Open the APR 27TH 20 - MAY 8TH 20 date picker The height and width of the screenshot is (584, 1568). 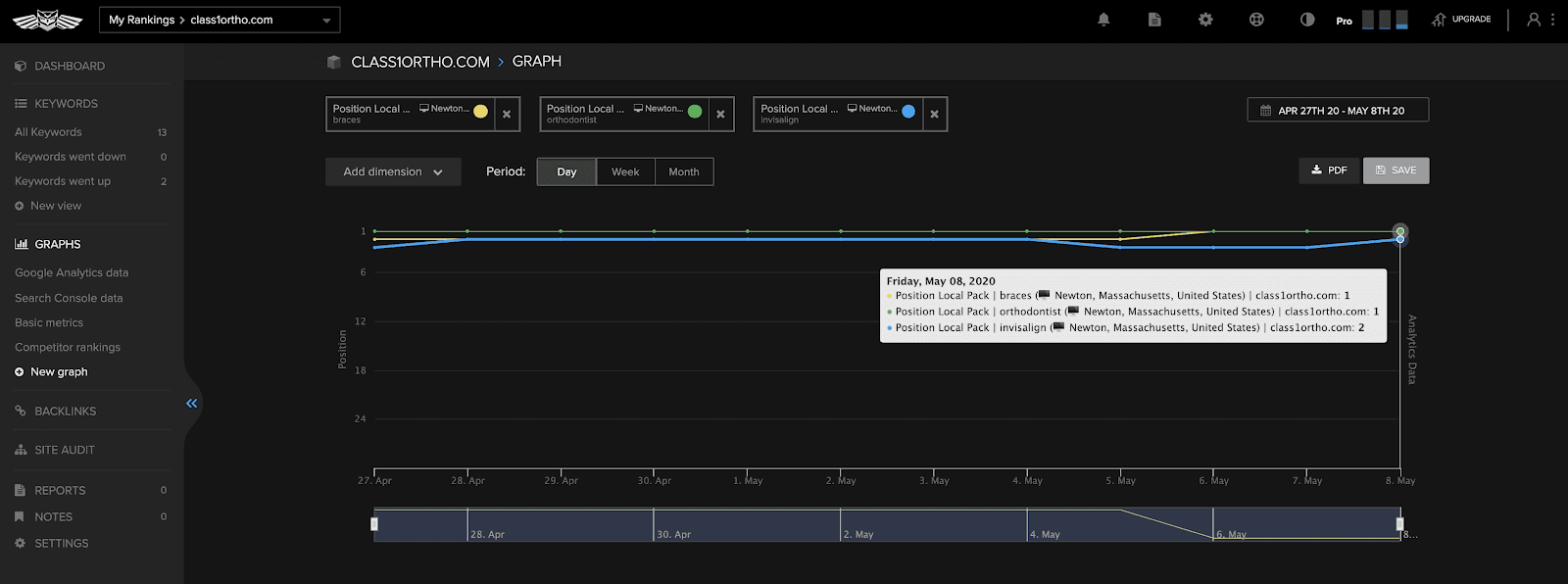pos(1338,110)
